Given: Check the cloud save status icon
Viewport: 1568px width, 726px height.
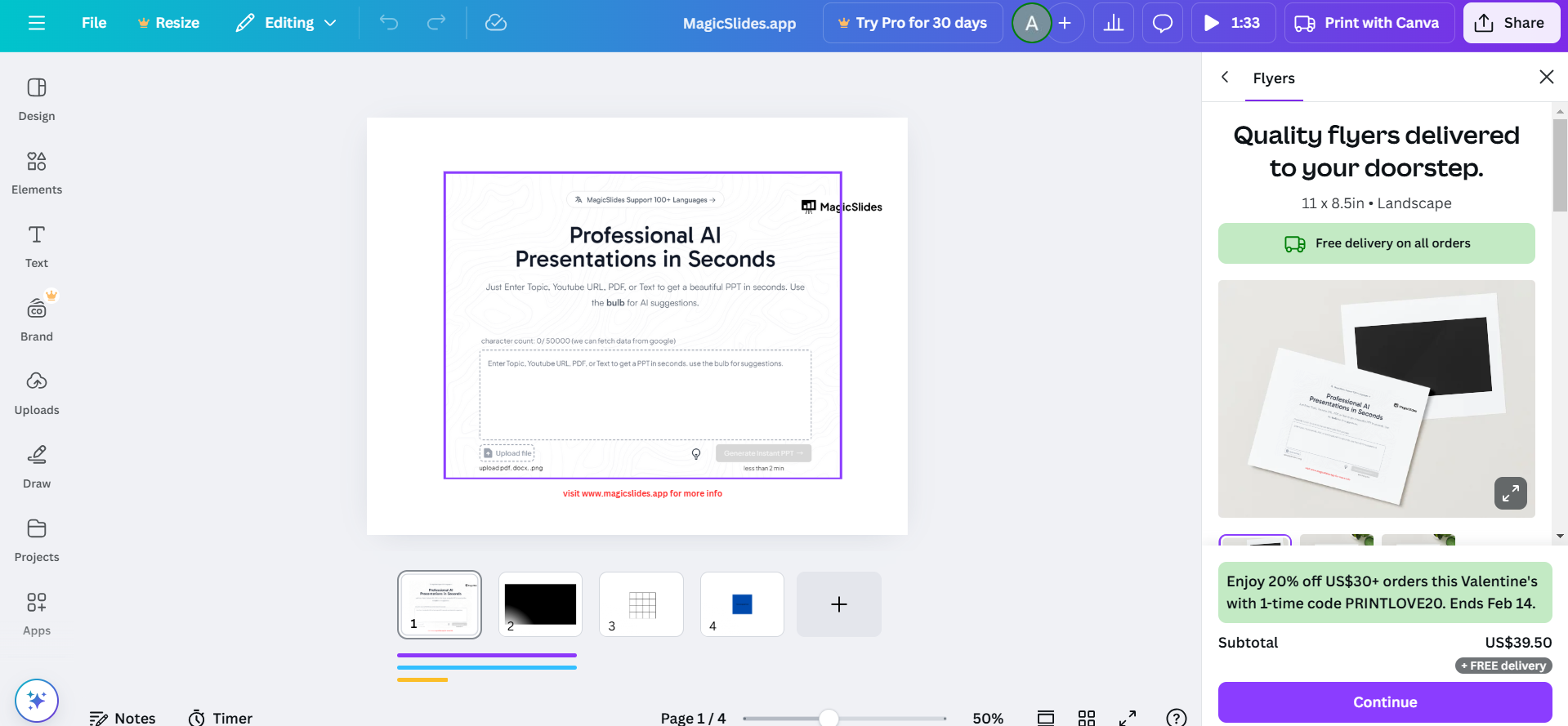Looking at the screenshot, I should pyautogui.click(x=496, y=23).
